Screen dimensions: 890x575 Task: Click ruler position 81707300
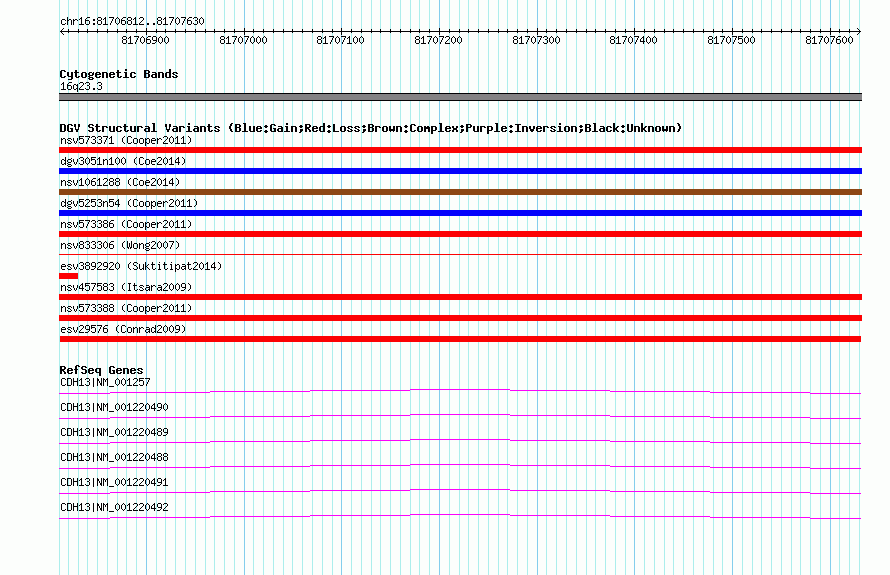536,40
